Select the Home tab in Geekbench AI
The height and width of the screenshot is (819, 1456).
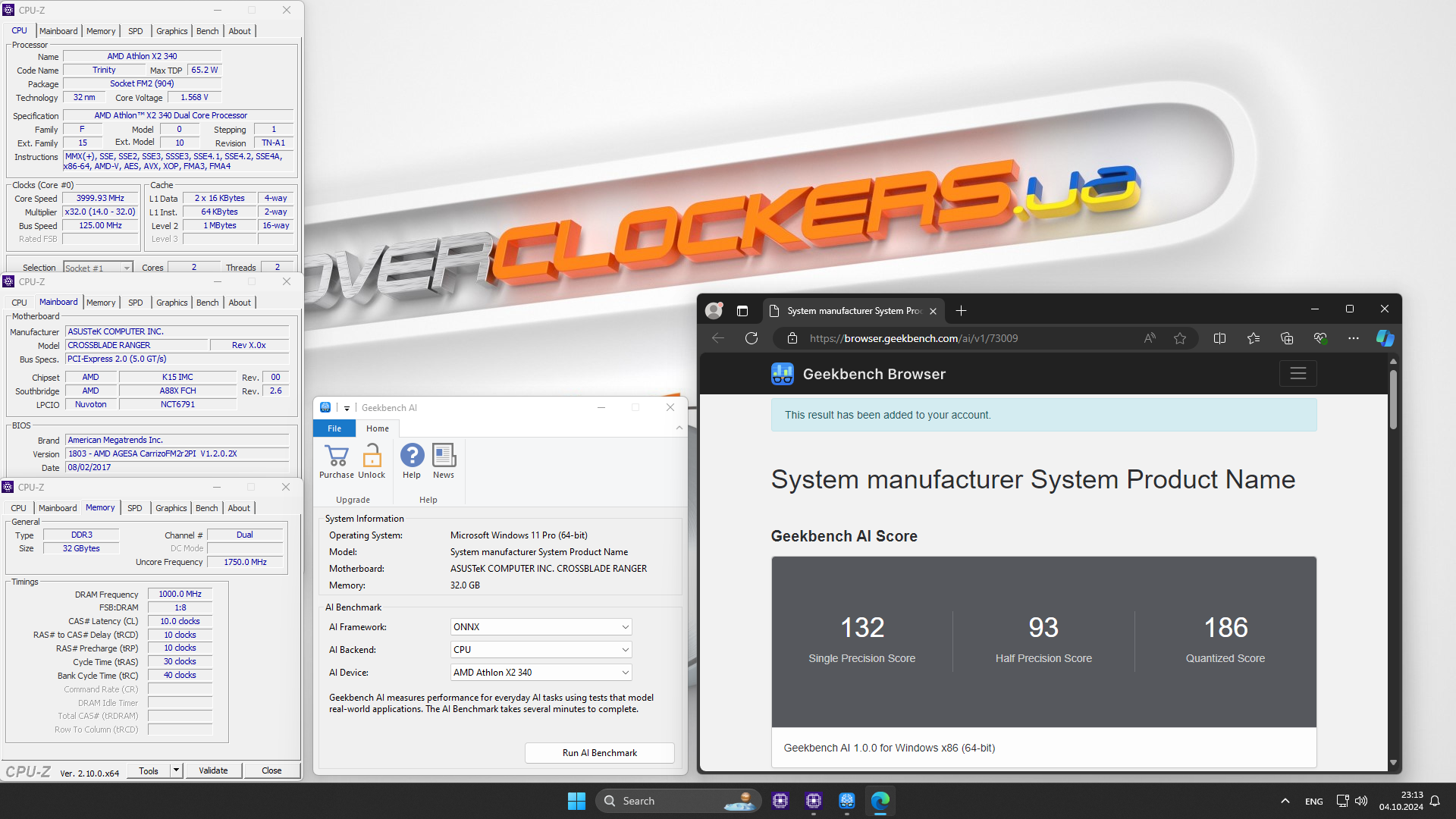378,428
